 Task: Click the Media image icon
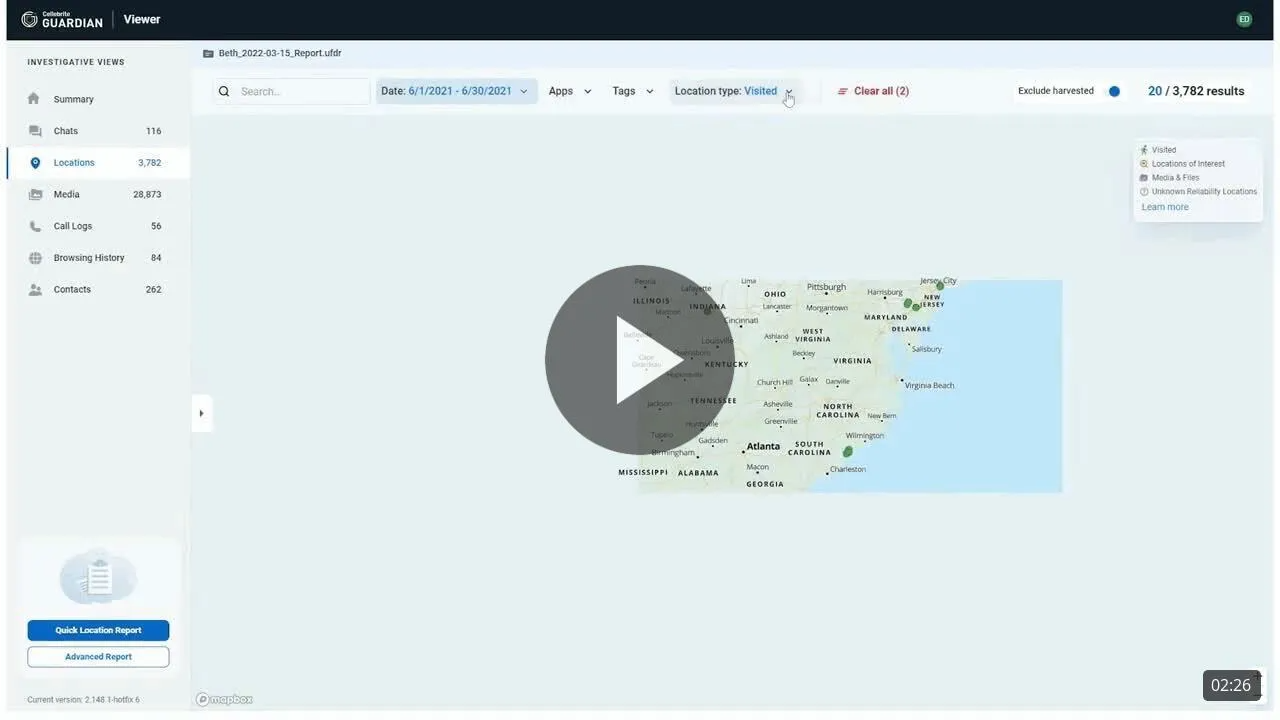pos(35,194)
